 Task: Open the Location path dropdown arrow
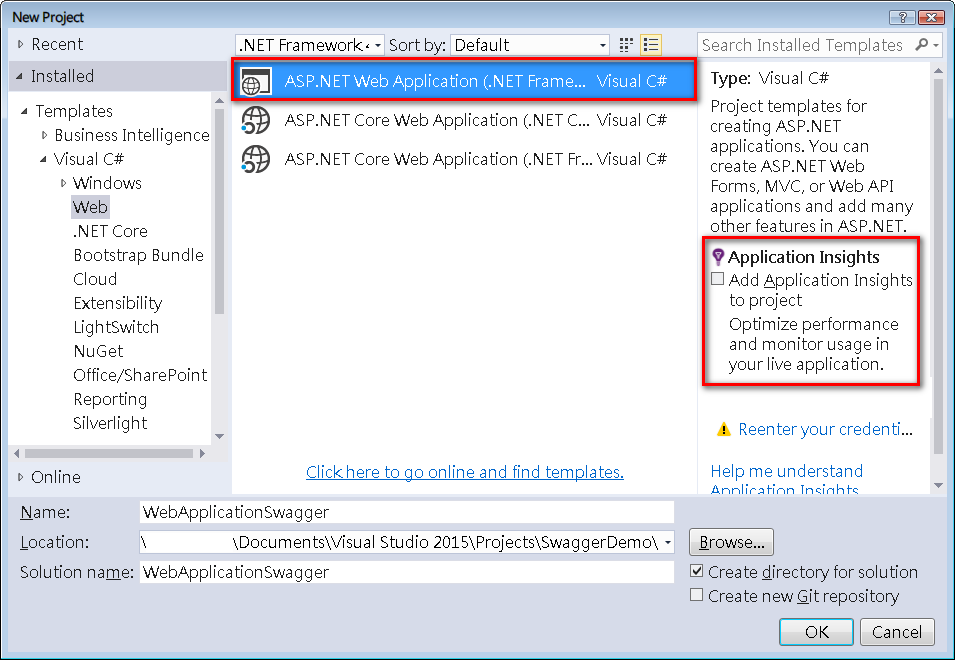click(x=668, y=542)
